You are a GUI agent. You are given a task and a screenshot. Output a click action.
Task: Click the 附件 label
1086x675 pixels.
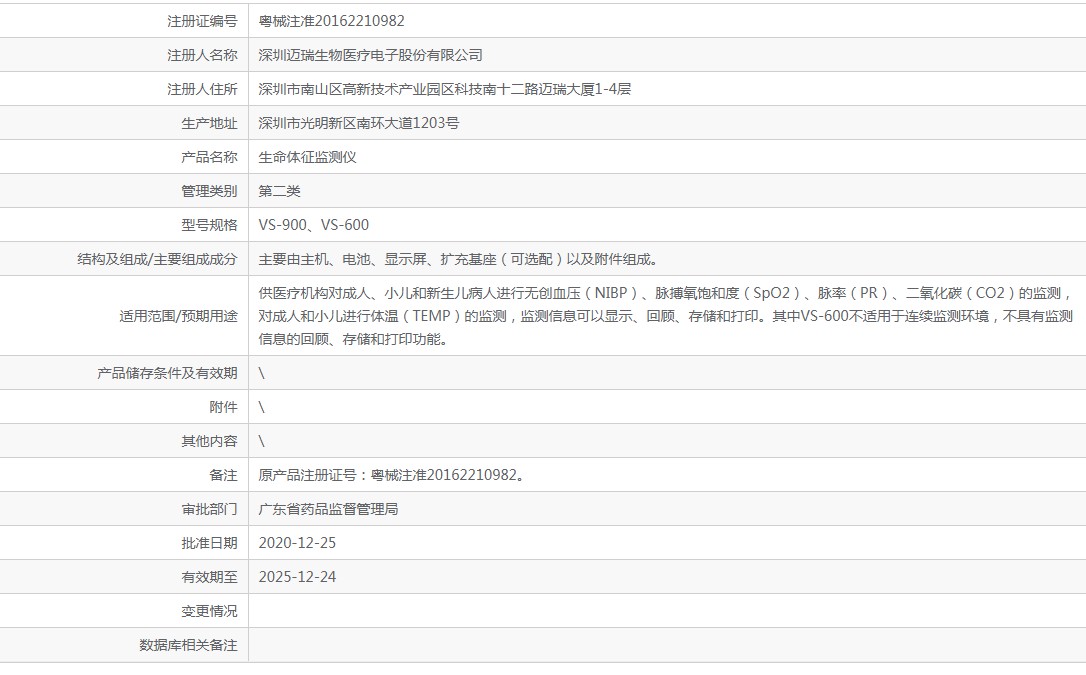[223, 407]
